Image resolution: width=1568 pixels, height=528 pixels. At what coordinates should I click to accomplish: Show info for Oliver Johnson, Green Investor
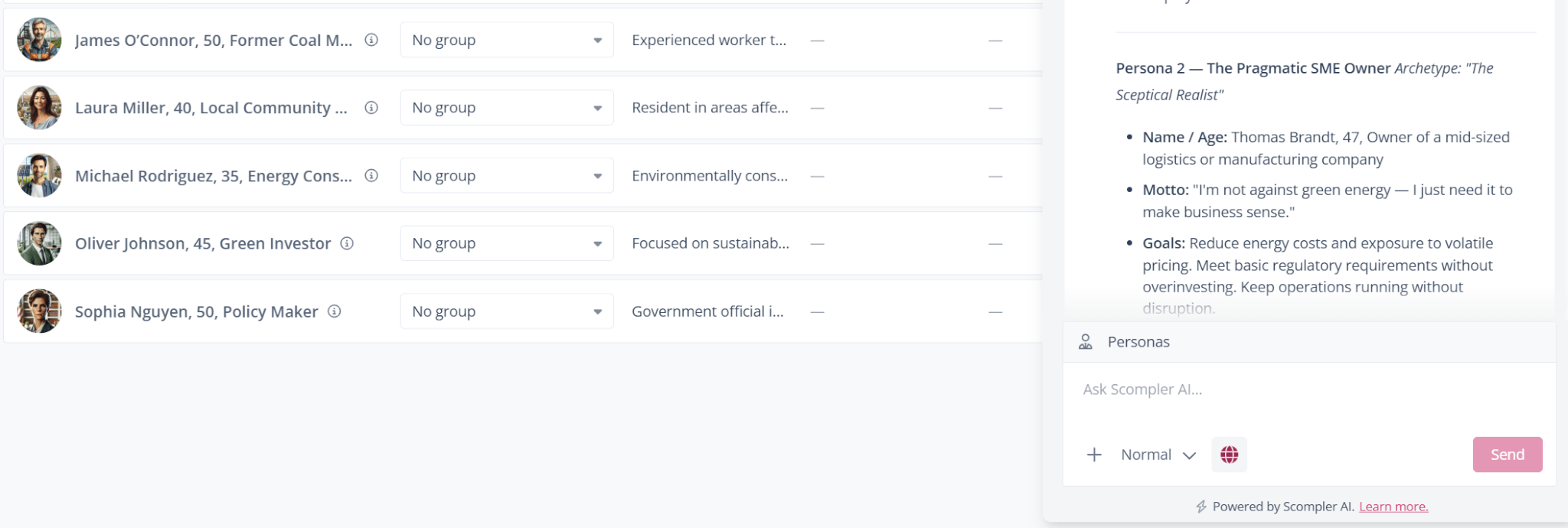[347, 243]
